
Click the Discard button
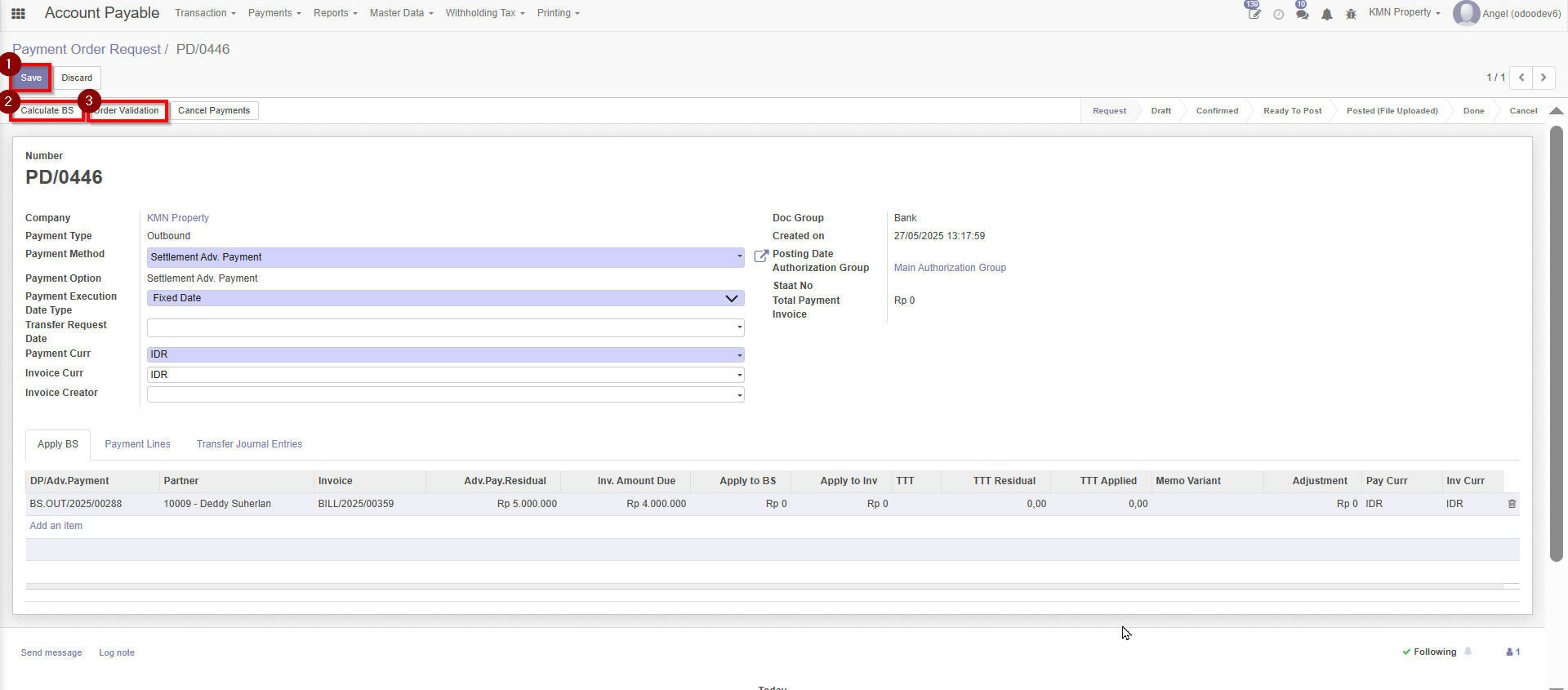pyautogui.click(x=77, y=78)
